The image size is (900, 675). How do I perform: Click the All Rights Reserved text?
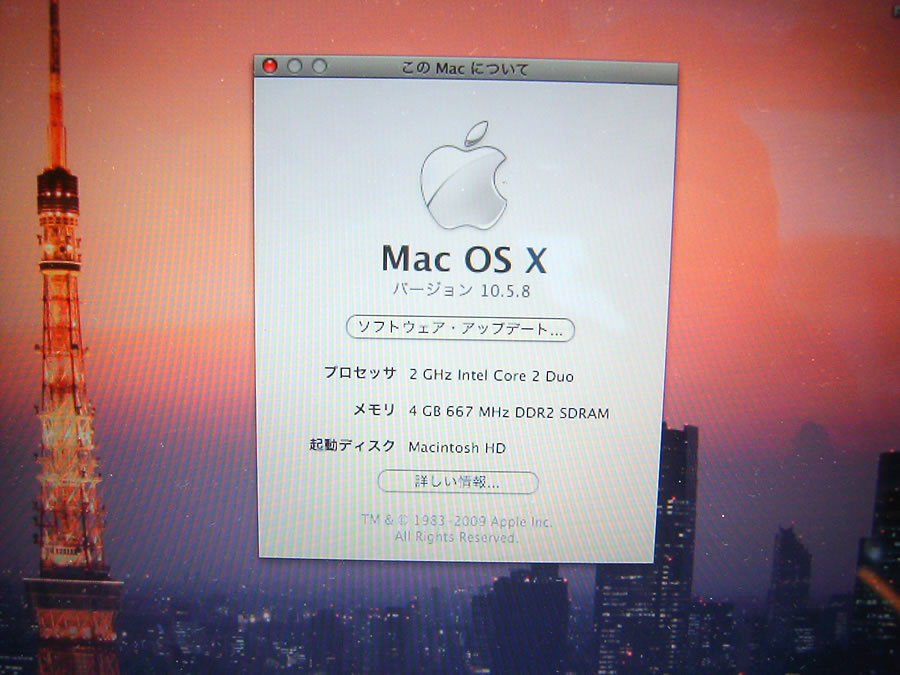click(456, 538)
